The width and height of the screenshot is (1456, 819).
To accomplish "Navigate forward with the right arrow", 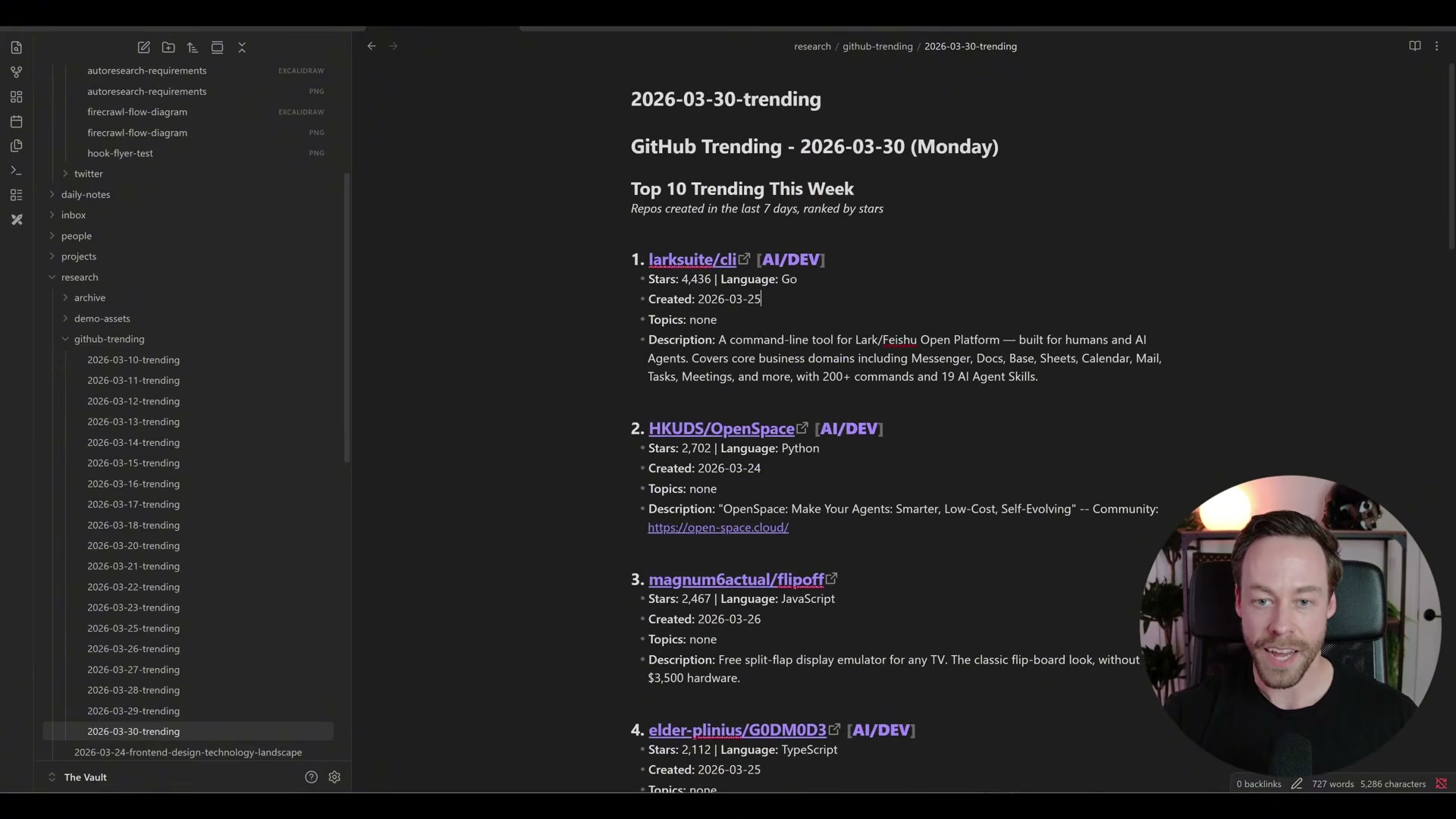I will click(394, 46).
